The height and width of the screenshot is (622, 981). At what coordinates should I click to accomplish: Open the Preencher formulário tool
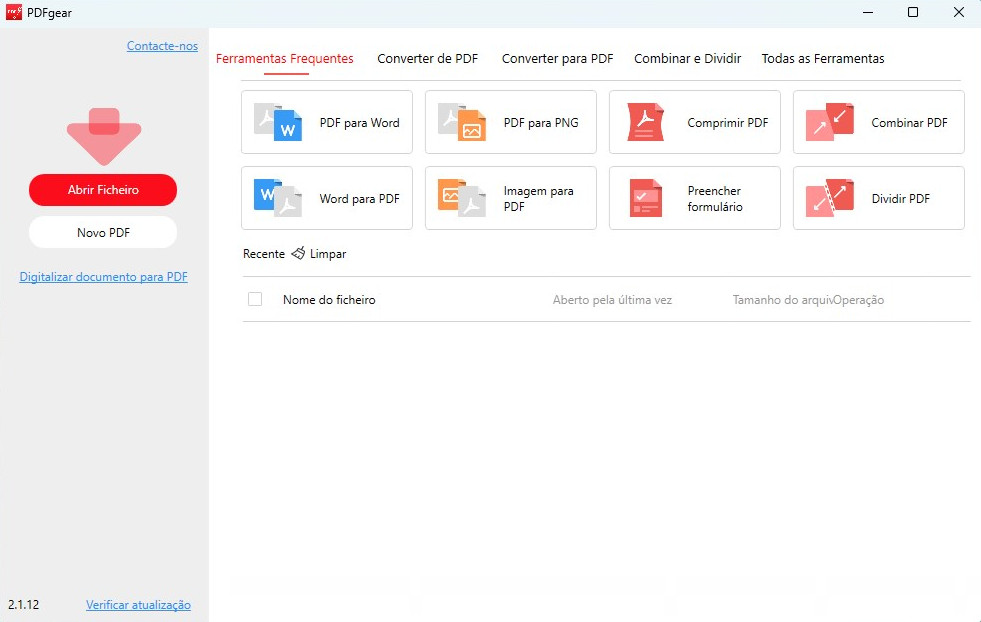694,198
